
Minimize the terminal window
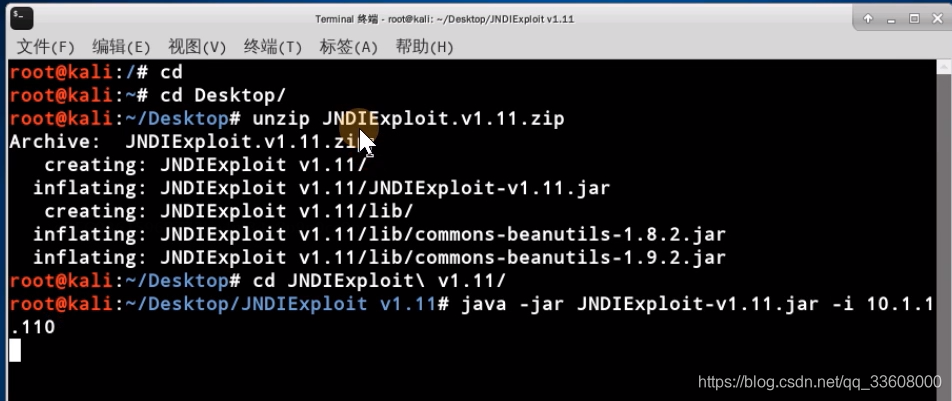[x=891, y=19]
